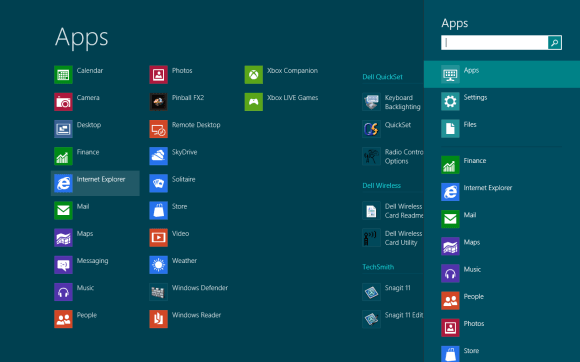580x362 pixels.
Task: Click the TechSmith group heading
Action: 378,267
